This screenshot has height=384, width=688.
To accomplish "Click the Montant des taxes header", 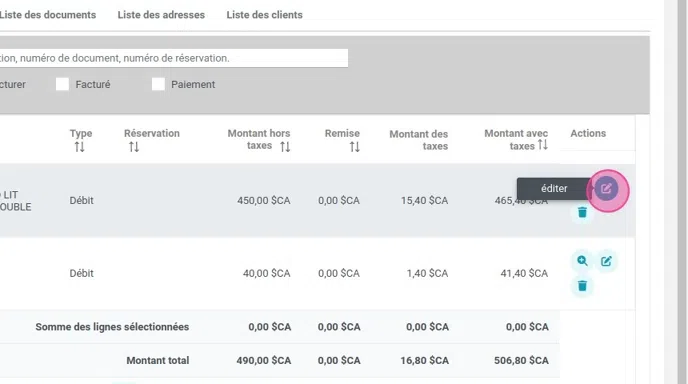I will pos(419,140).
